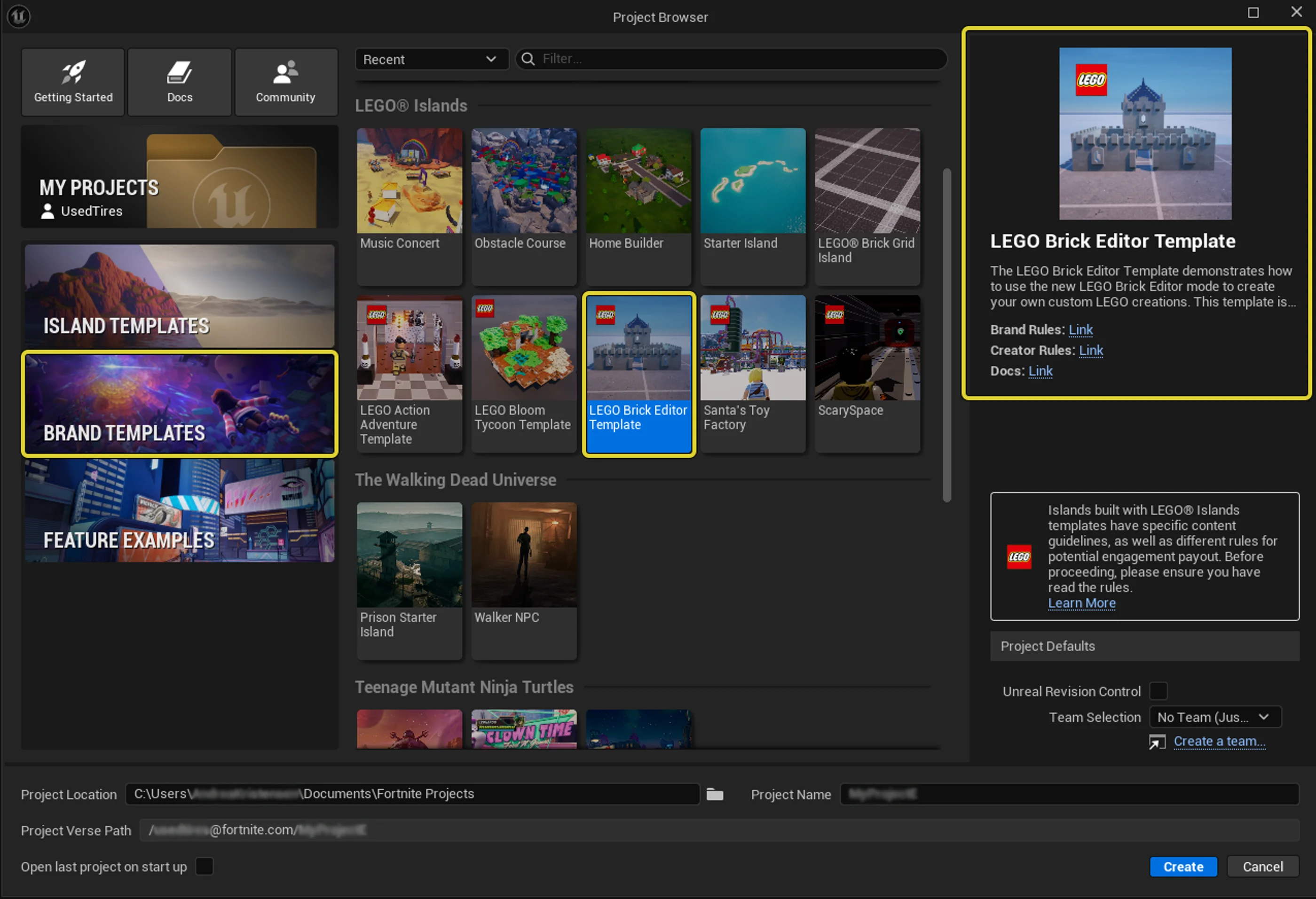This screenshot has height=899, width=1316.
Task: Click the template list vertical scrollbar
Action: pyautogui.click(x=946, y=335)
